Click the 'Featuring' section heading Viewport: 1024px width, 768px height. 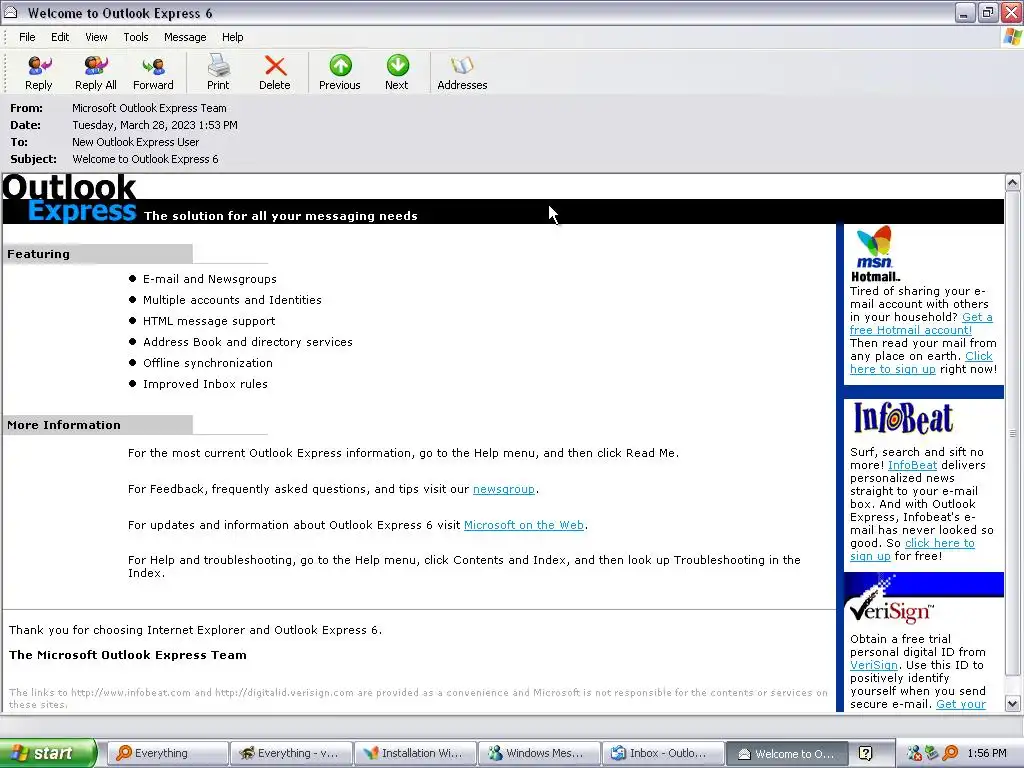[x=39, y=254]
